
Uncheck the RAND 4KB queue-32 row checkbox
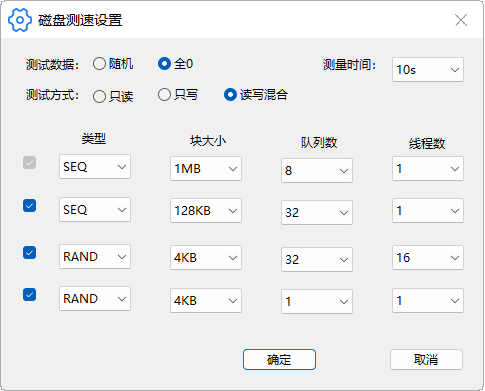(x=29, y=252)
